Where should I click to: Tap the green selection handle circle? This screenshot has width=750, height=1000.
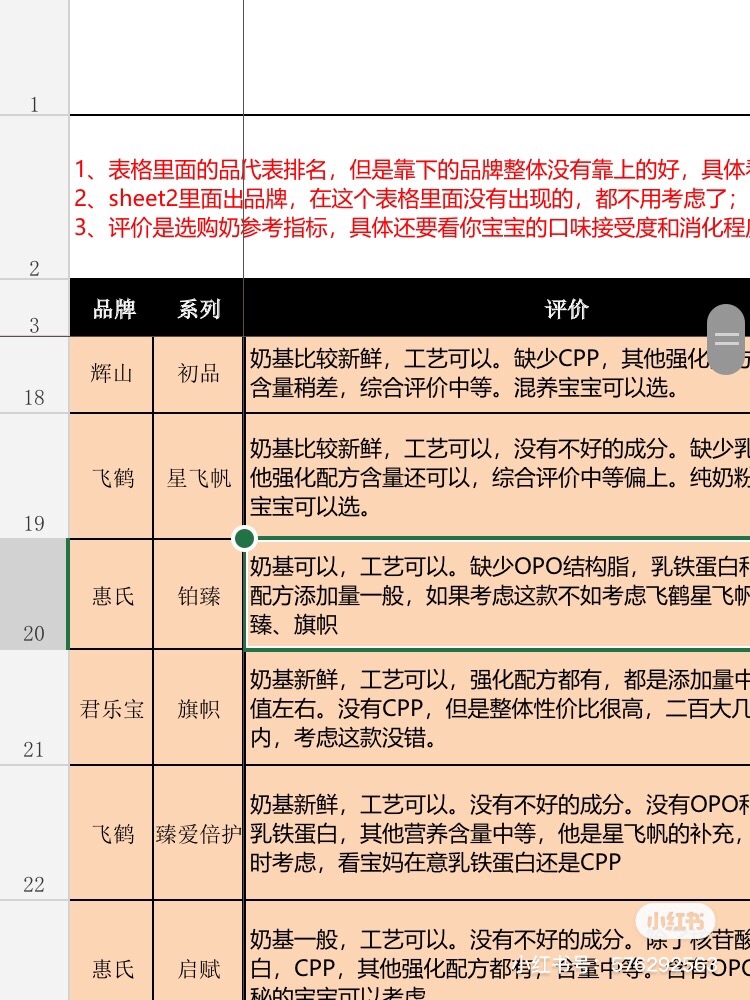(x=245, y=540)
